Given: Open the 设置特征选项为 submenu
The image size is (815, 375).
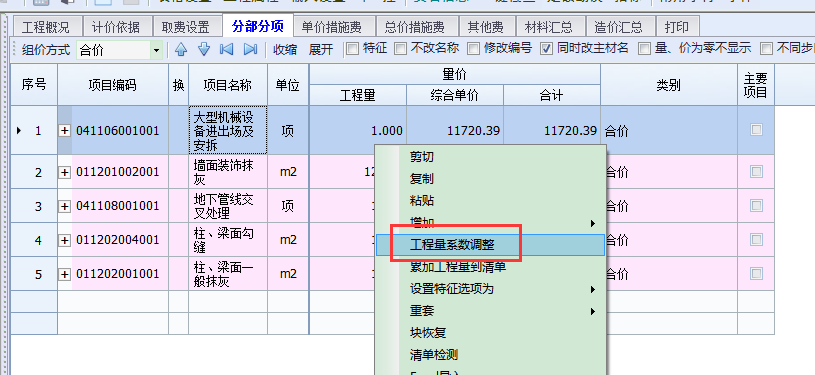Looking at the screenshot, I should 490,289.
